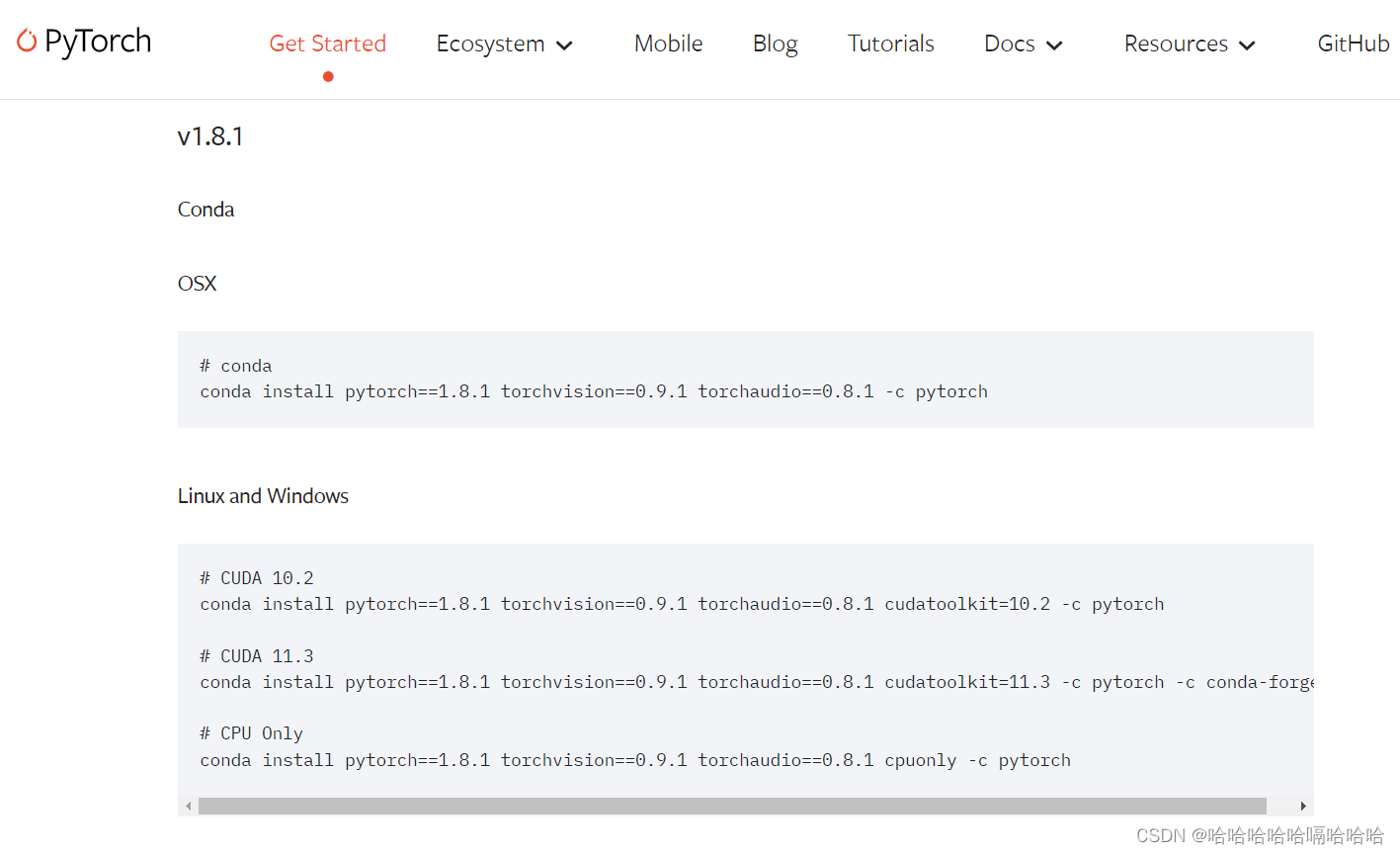Click the OSX conda install command
1400x854 pixels.
(594, 391)
